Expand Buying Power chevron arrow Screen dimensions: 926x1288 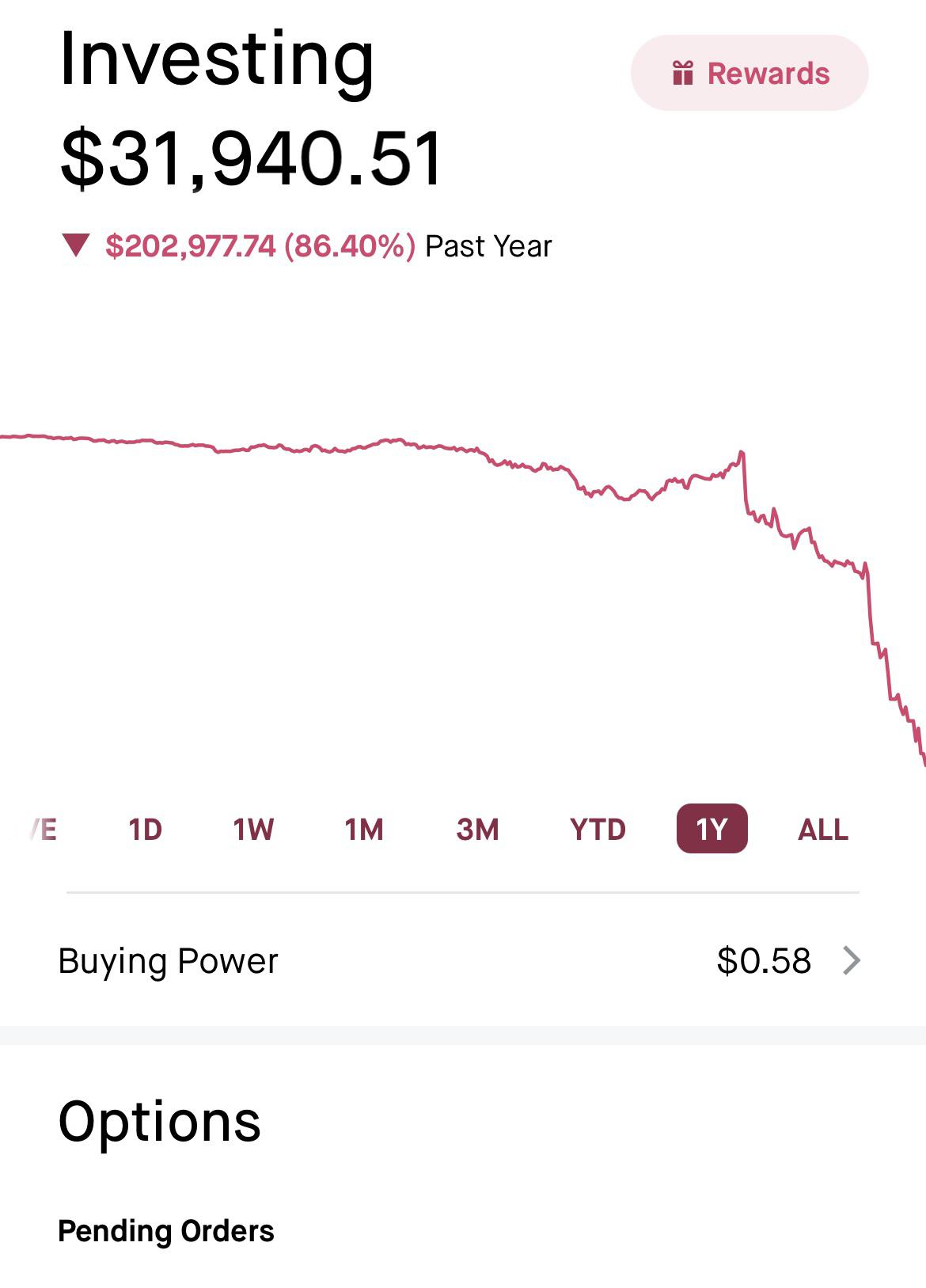tap(852, 960)
